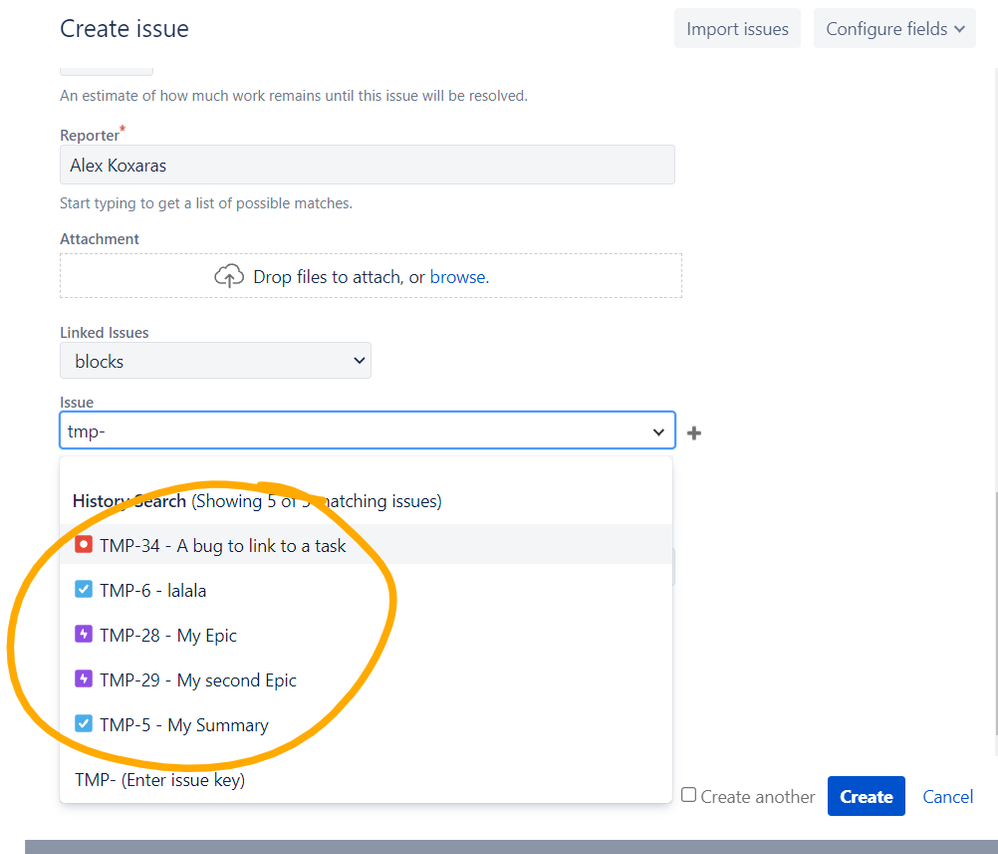Pick TMP-5 - My Summary

[366, 724]
